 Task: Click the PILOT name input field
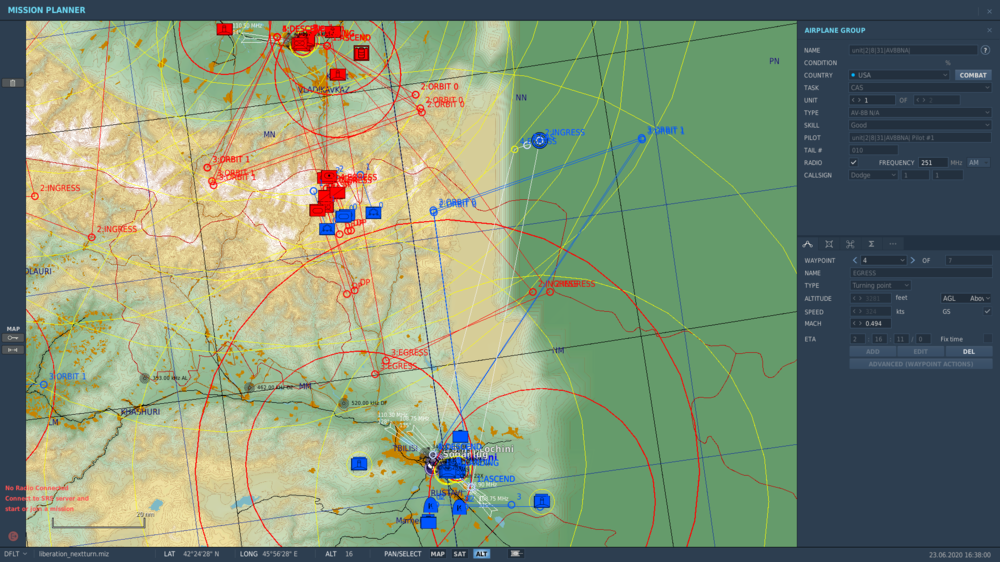point(920,137)
